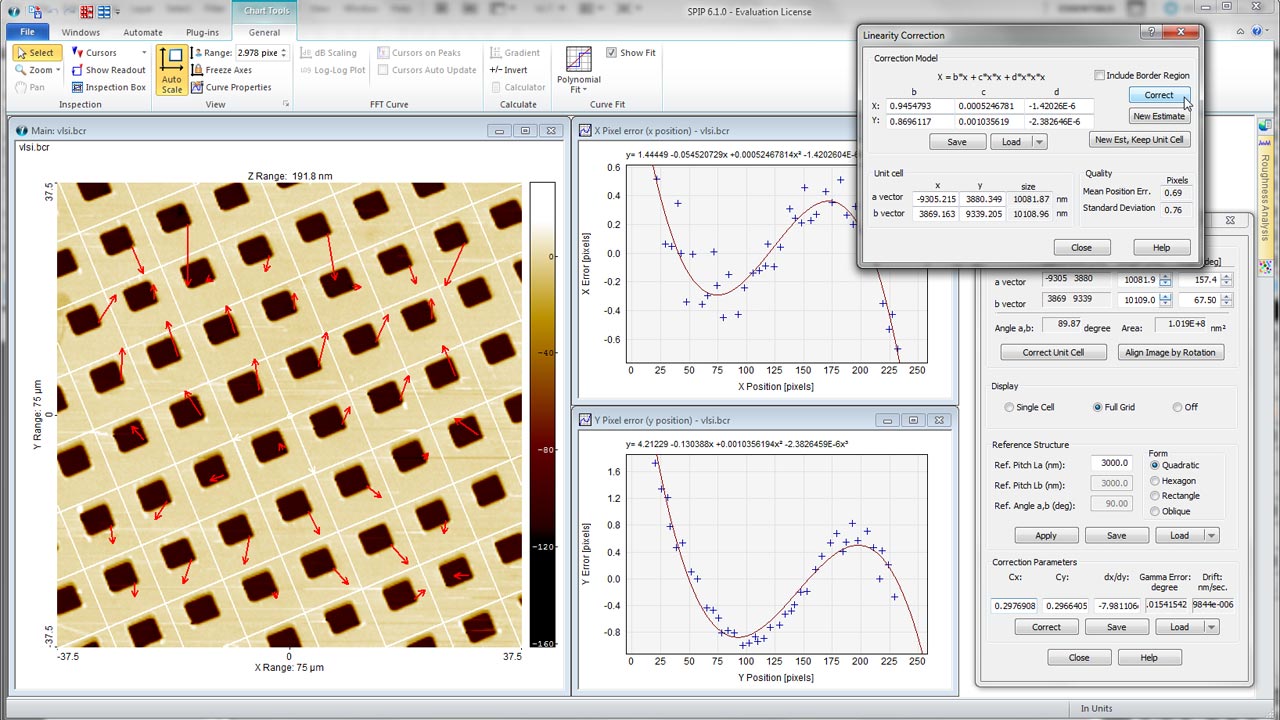Click New Est, Keep Unit Cell button
Viewport: 1280px width, 720px height.
[1139, 140]
